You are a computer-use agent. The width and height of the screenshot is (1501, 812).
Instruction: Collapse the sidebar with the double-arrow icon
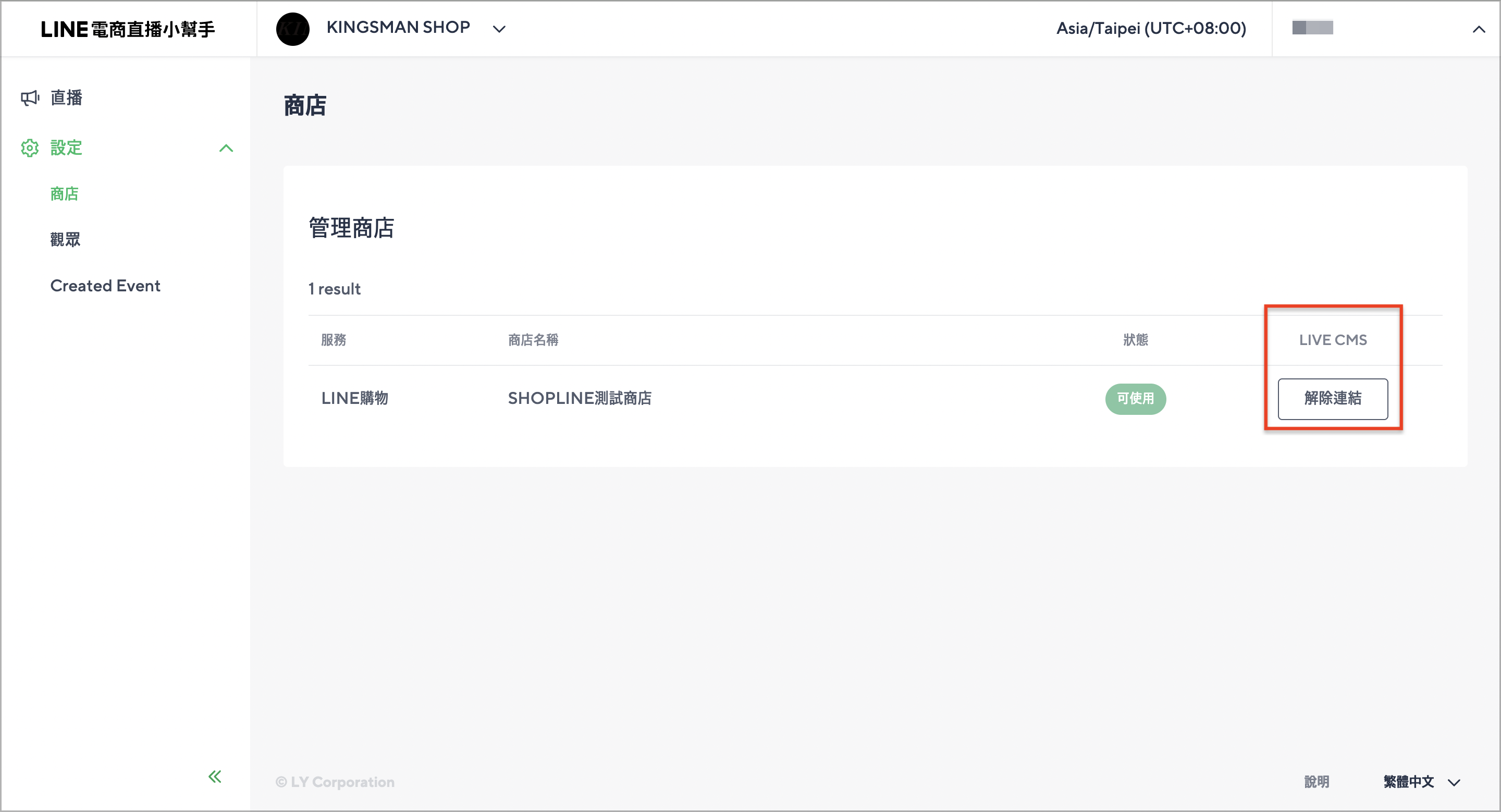(x=215, y=777)
